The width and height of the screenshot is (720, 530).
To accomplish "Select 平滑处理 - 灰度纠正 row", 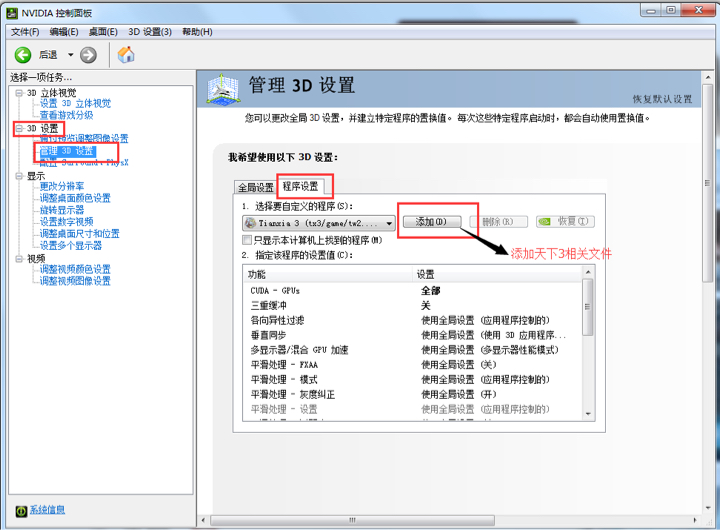I will coord(413,394).
